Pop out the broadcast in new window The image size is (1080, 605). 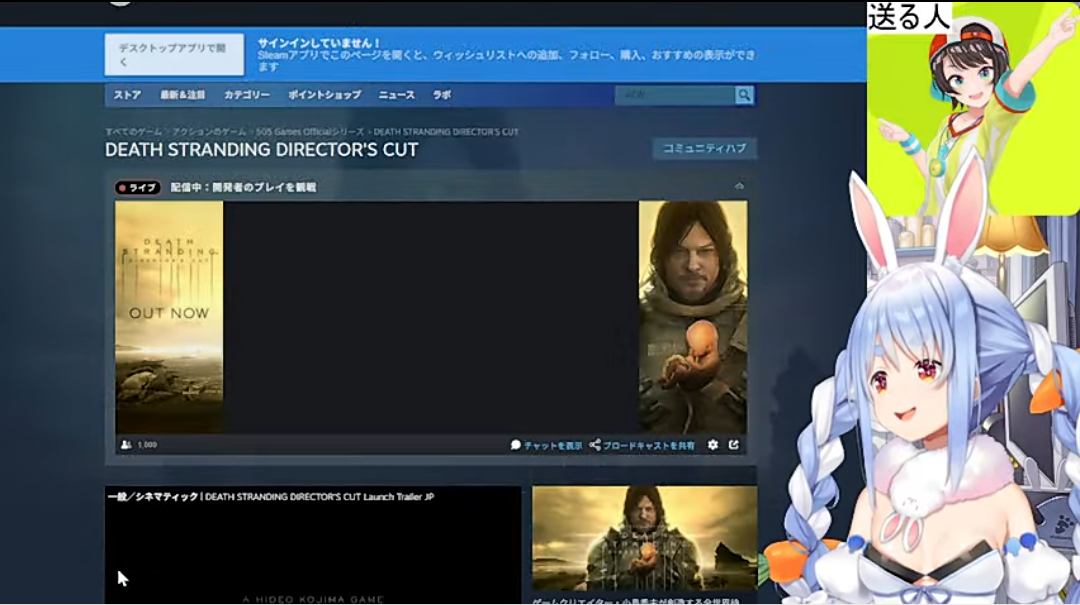(x=734, y=445)
